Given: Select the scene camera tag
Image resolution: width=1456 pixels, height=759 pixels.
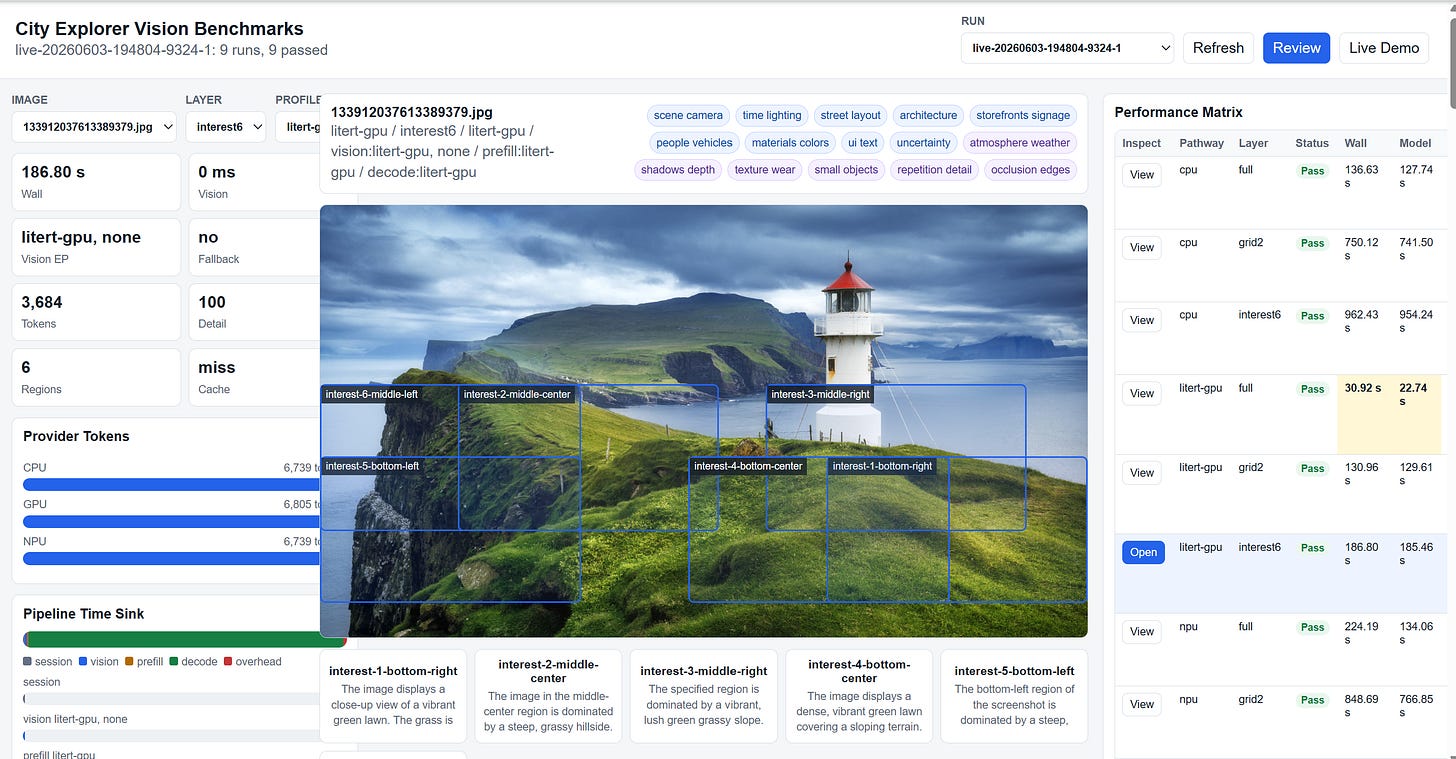Looking at the screenshot, I should (x=688, y=115).
